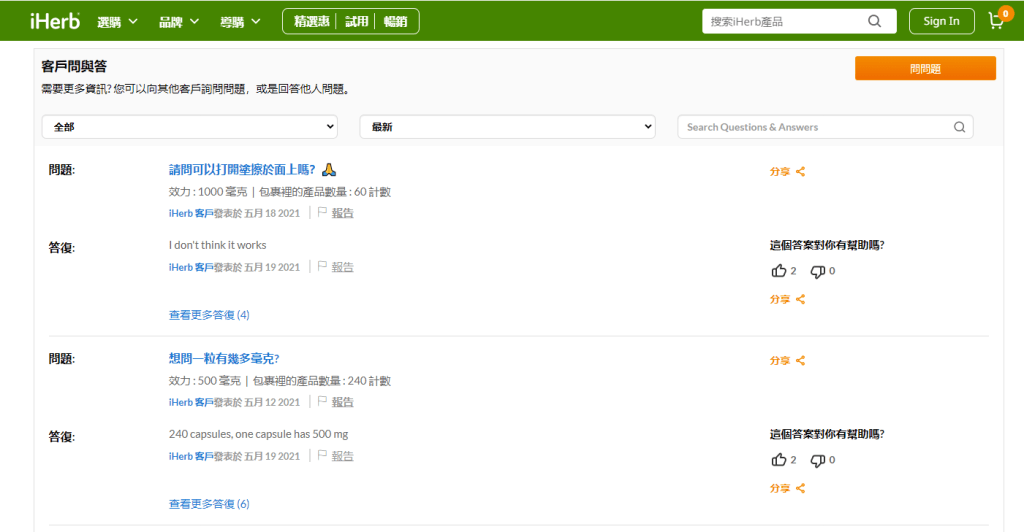Click the Sign In button
Screen dimensions: 1024x532
click(x=941, y=21)
